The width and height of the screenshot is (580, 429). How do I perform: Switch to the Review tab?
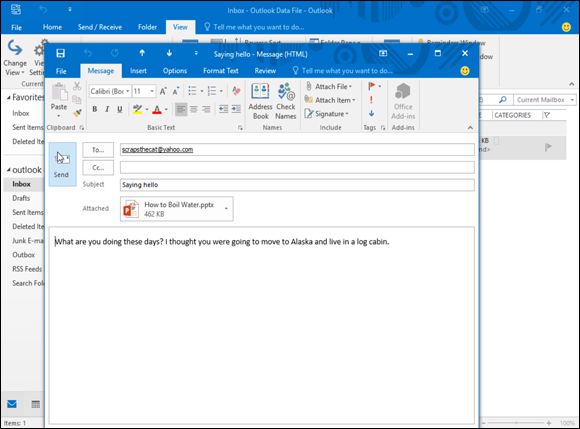coord(265,71)
